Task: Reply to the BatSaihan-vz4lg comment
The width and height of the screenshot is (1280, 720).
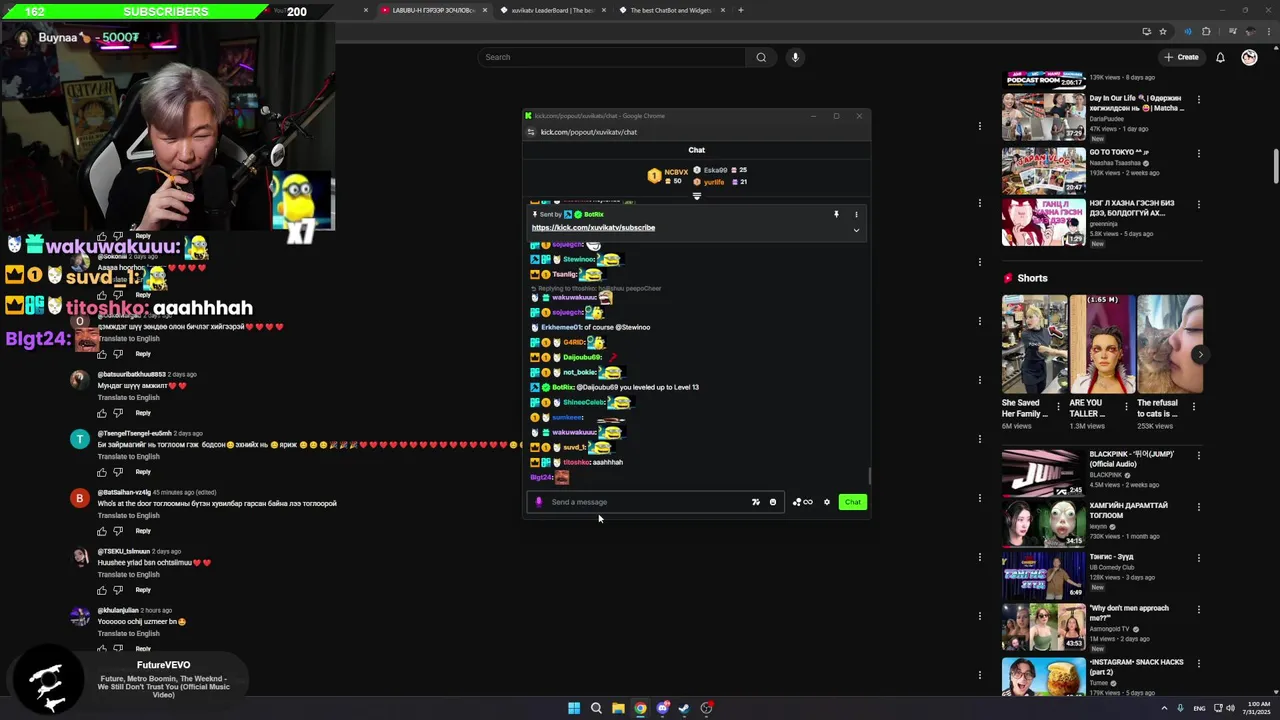Action: click(143, 531)
